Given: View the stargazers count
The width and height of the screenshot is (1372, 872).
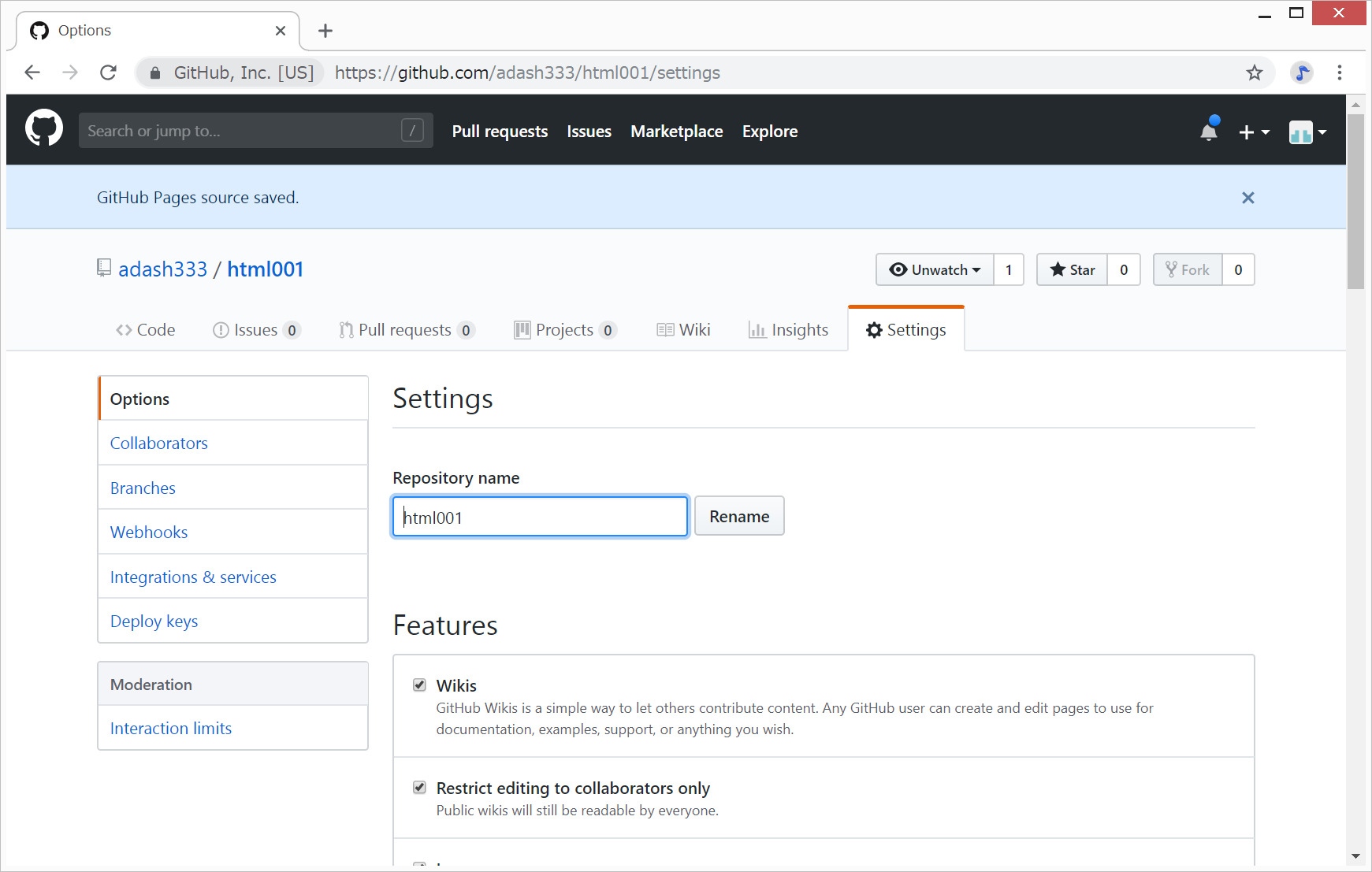Looking at the screenshot, I should click(1124, 269).
